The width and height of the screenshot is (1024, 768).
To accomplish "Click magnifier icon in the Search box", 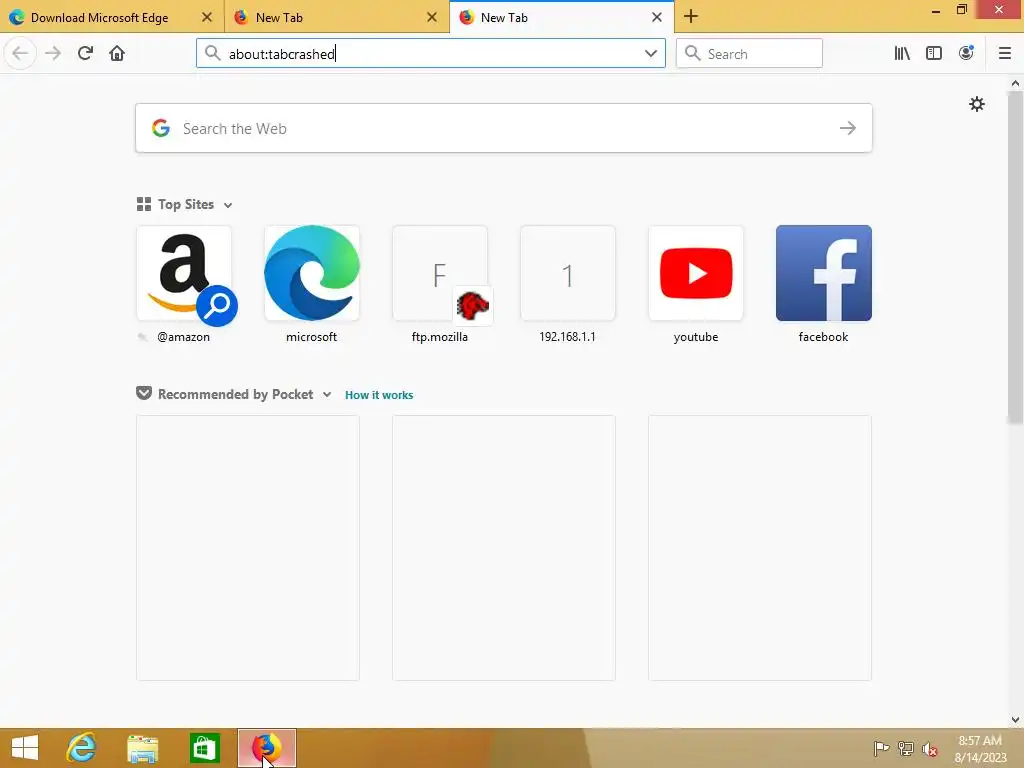I will pos(692,53).
